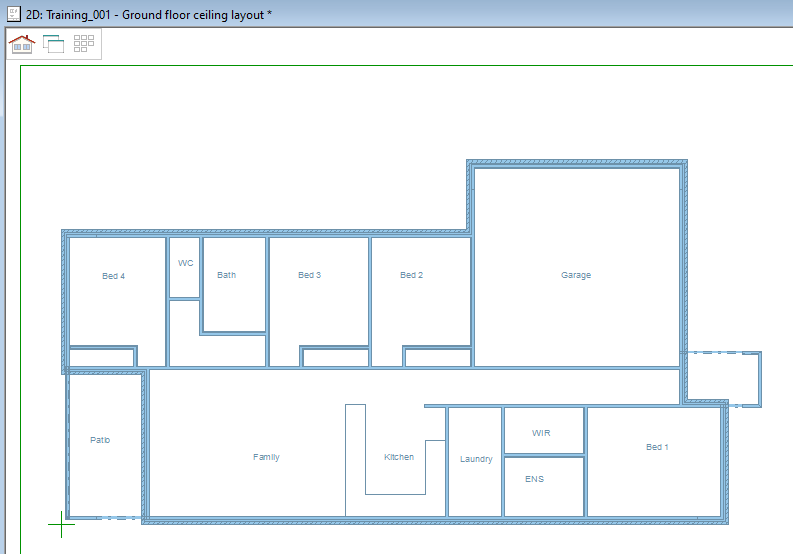Select the 'ENS' room label
The width and height of the screenshot is (793, 554).
[535, 479]
